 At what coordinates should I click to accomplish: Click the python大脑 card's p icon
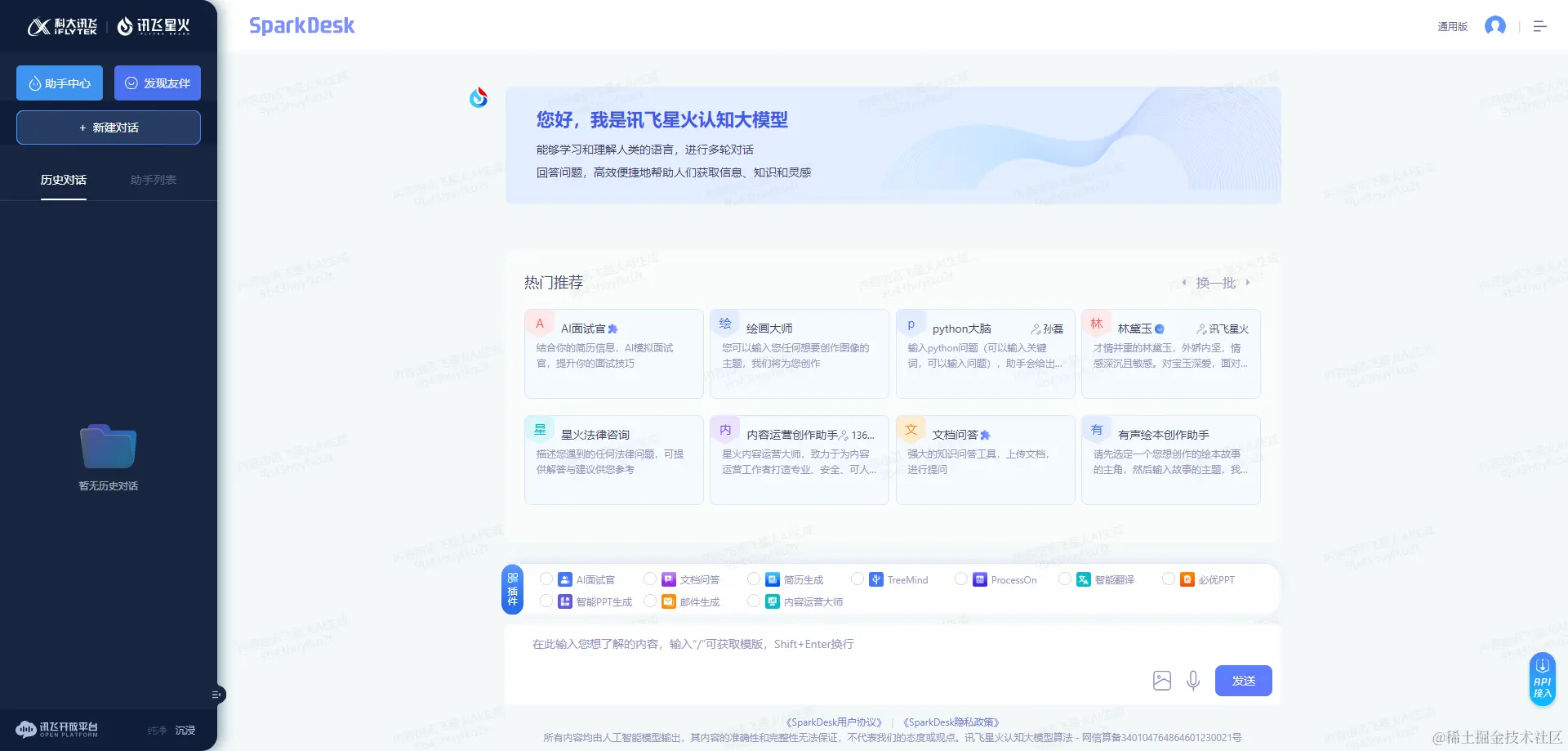point(911,324)
